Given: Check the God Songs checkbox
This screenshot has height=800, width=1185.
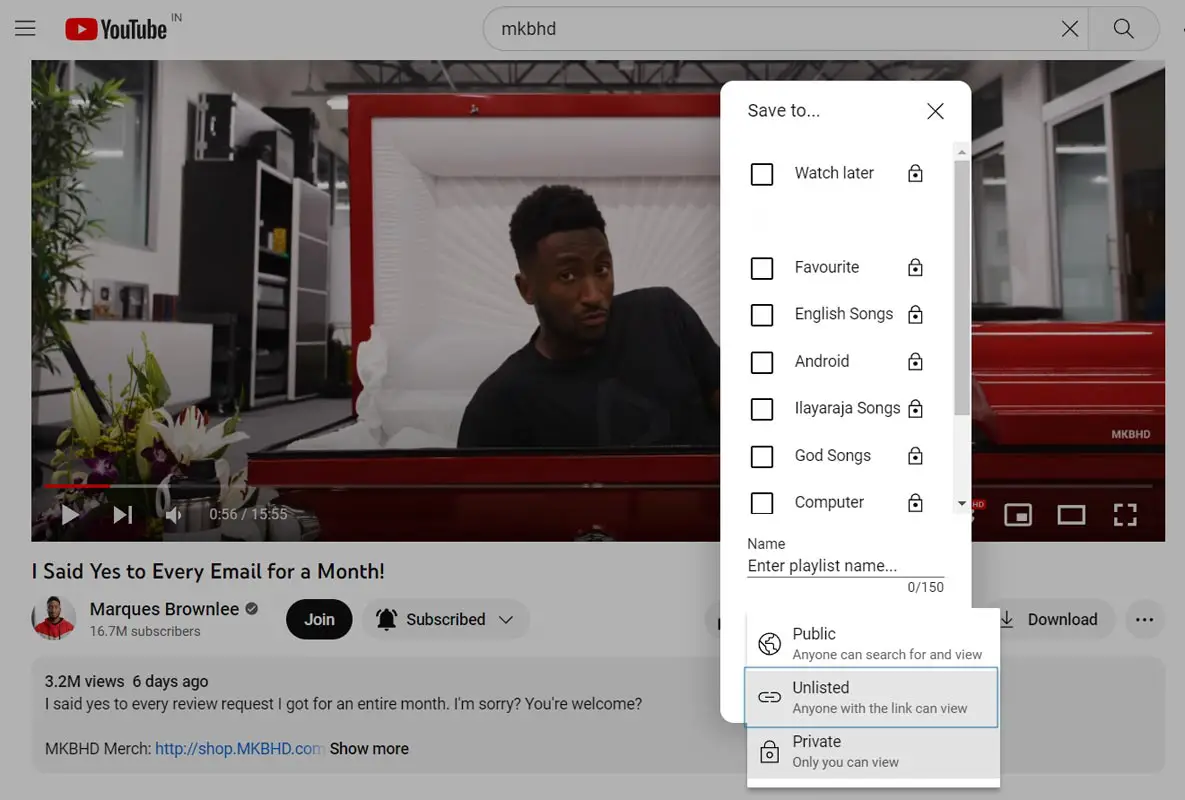Looking at the screenshot, I should (762, 456).
